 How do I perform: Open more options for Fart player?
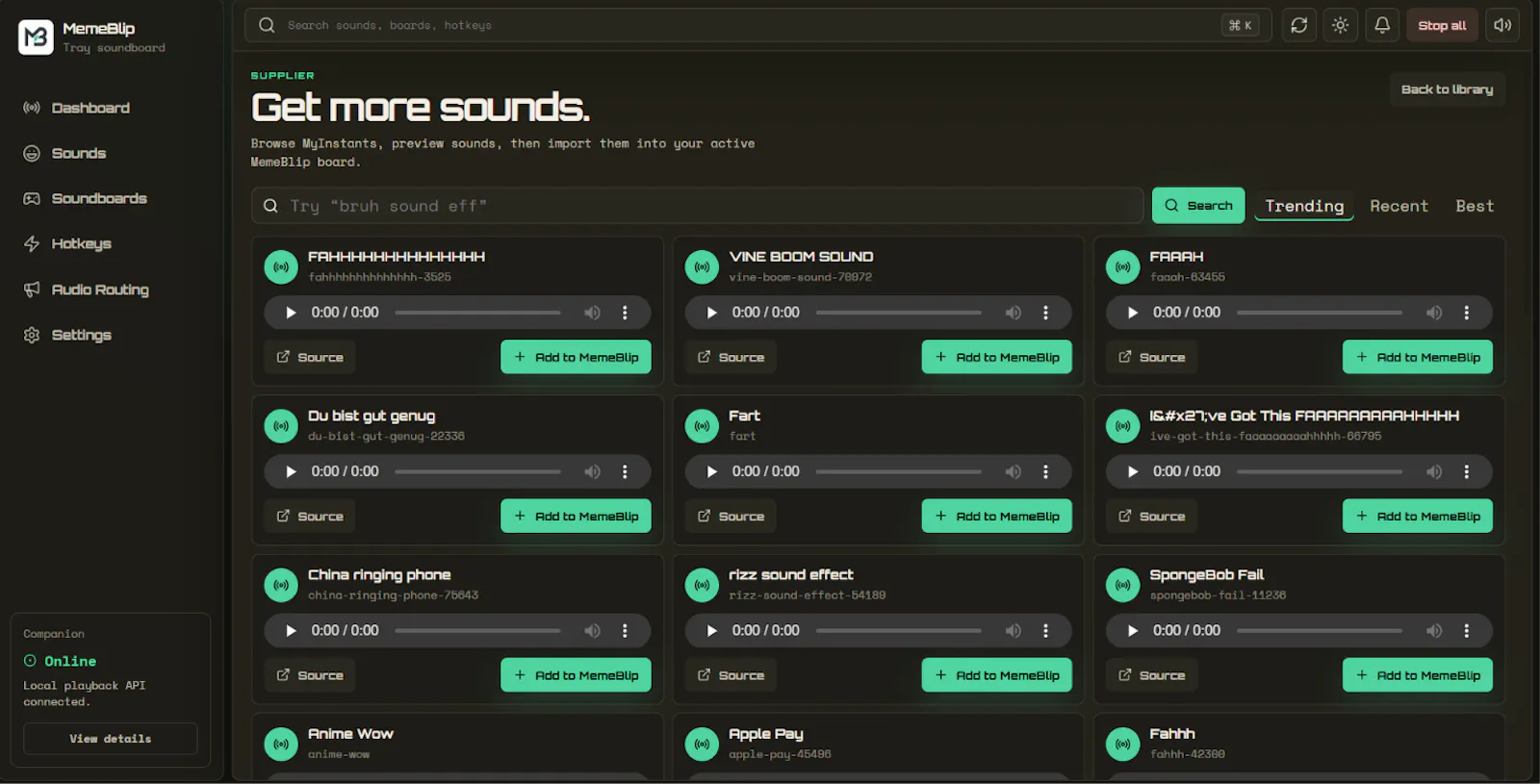[1045, 471]
